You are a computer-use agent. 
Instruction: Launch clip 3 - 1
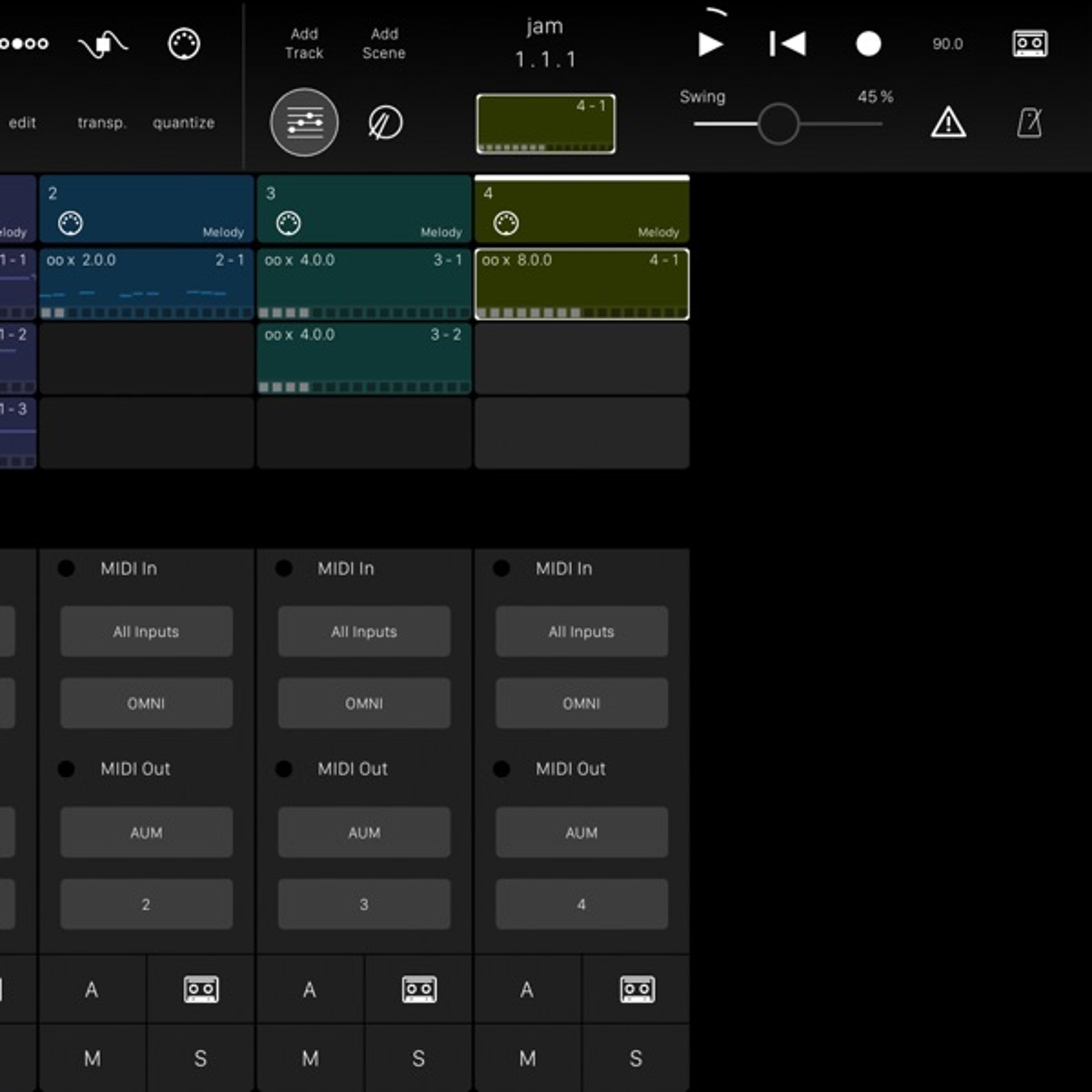pos(364,284)
